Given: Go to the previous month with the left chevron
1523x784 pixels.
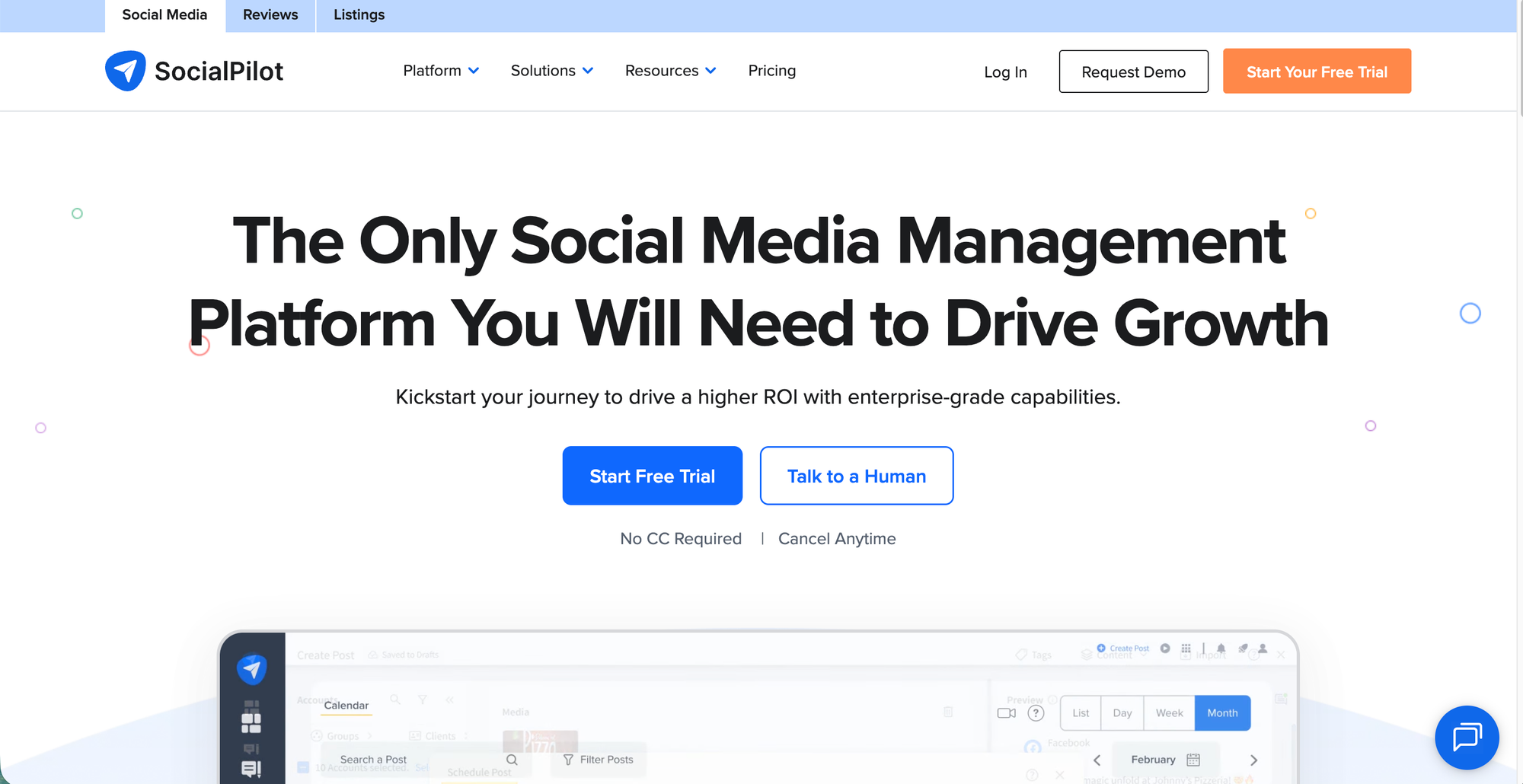Looking at the screenshot, I should [x=1097, y=760].
